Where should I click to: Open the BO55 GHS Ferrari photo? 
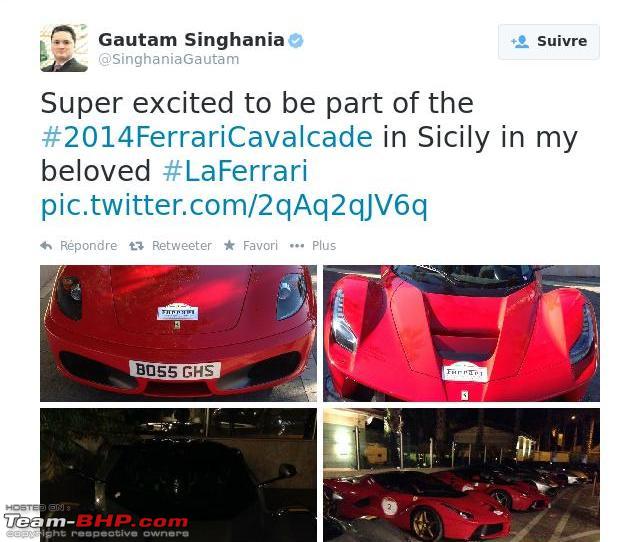[x=178, y=333]
